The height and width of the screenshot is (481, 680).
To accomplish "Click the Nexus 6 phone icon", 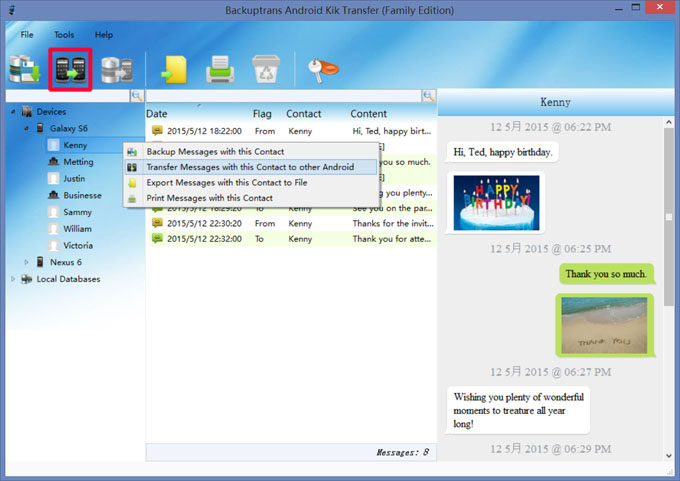I will click(x=40, y=262).
